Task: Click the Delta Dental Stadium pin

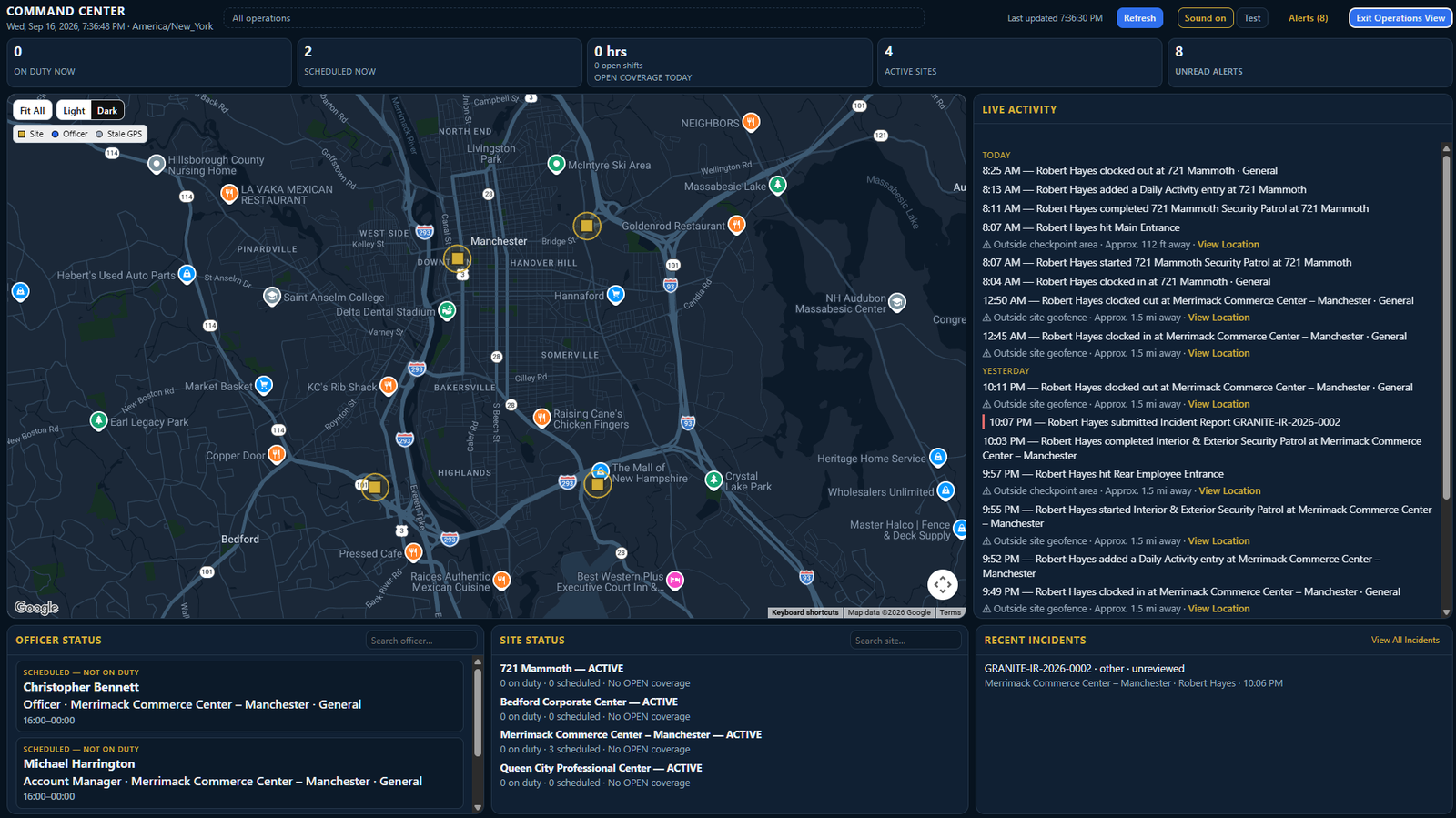Action: coord(447,310)
